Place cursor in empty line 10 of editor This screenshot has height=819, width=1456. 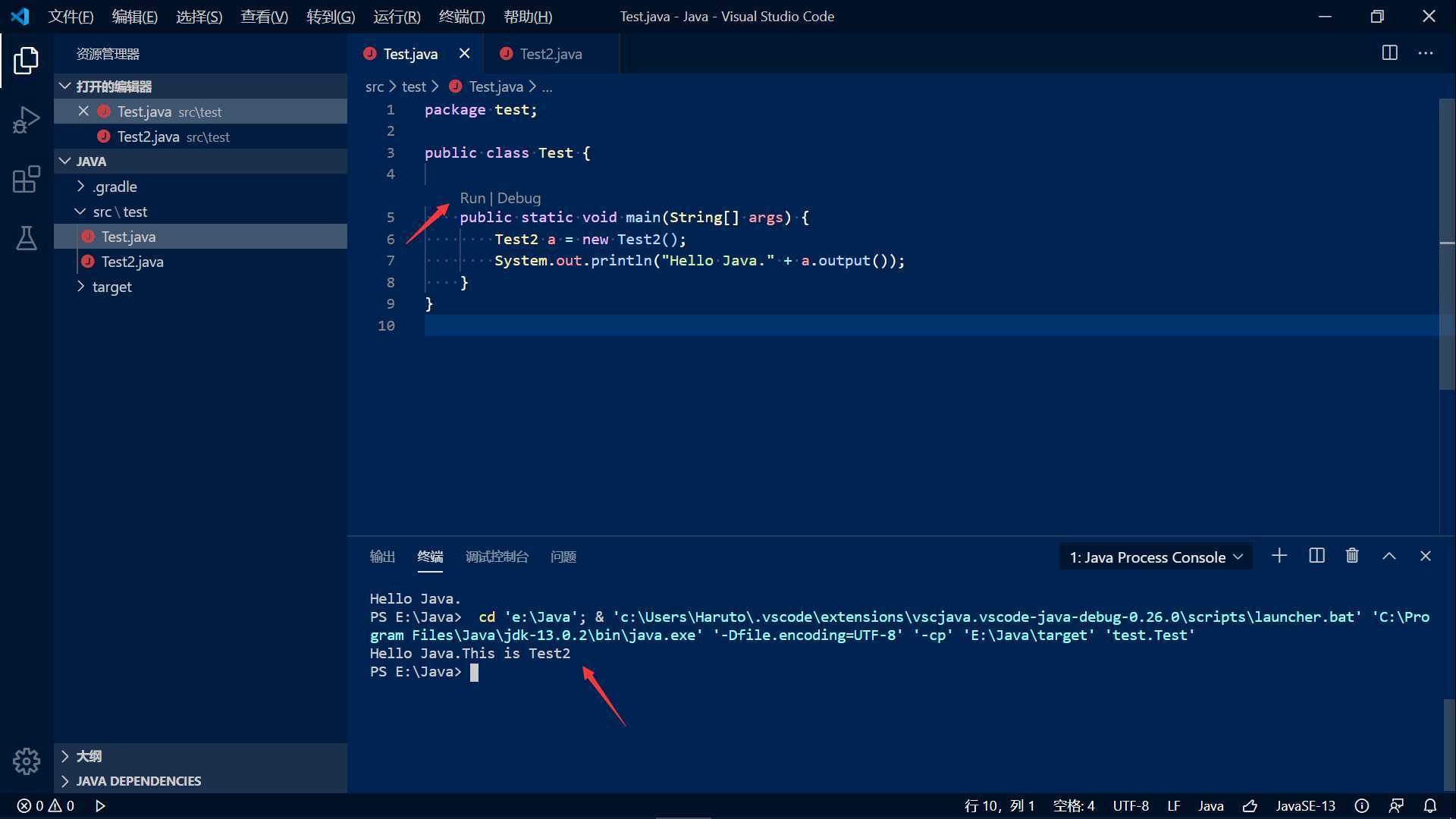(931, 325)
